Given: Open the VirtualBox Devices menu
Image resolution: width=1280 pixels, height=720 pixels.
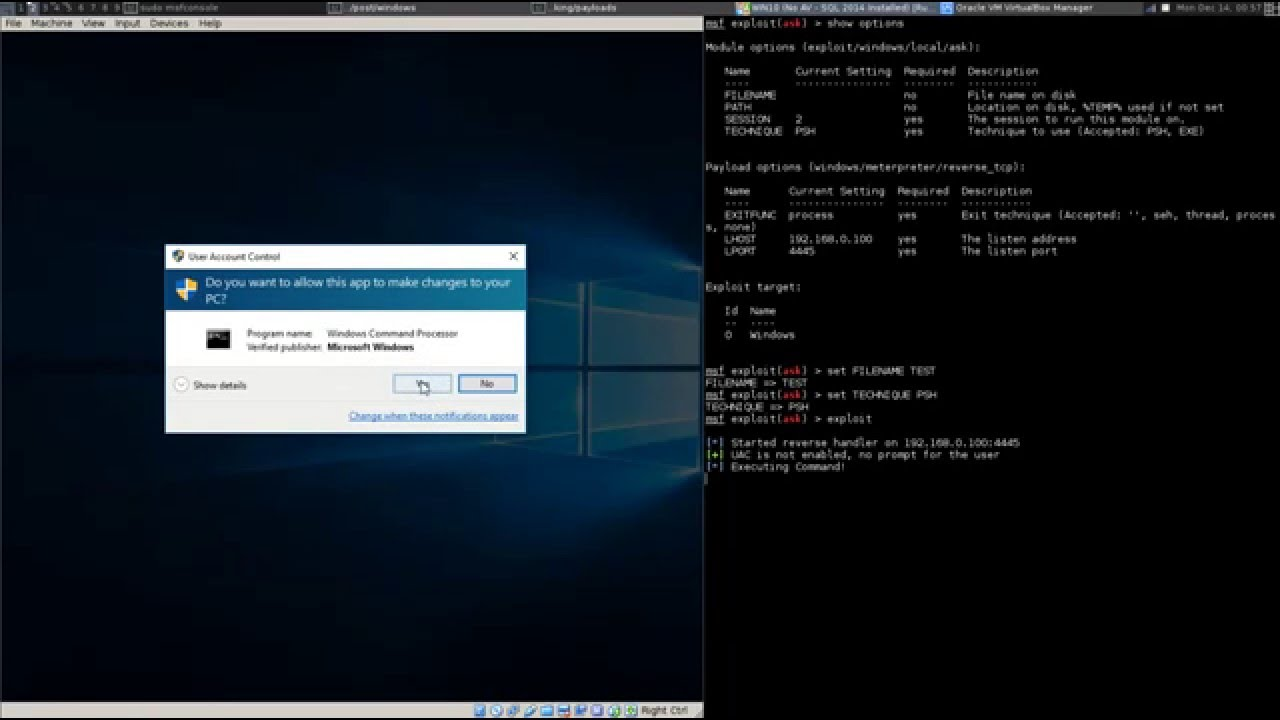Looking at the screenshot, I should pos(169,23).
